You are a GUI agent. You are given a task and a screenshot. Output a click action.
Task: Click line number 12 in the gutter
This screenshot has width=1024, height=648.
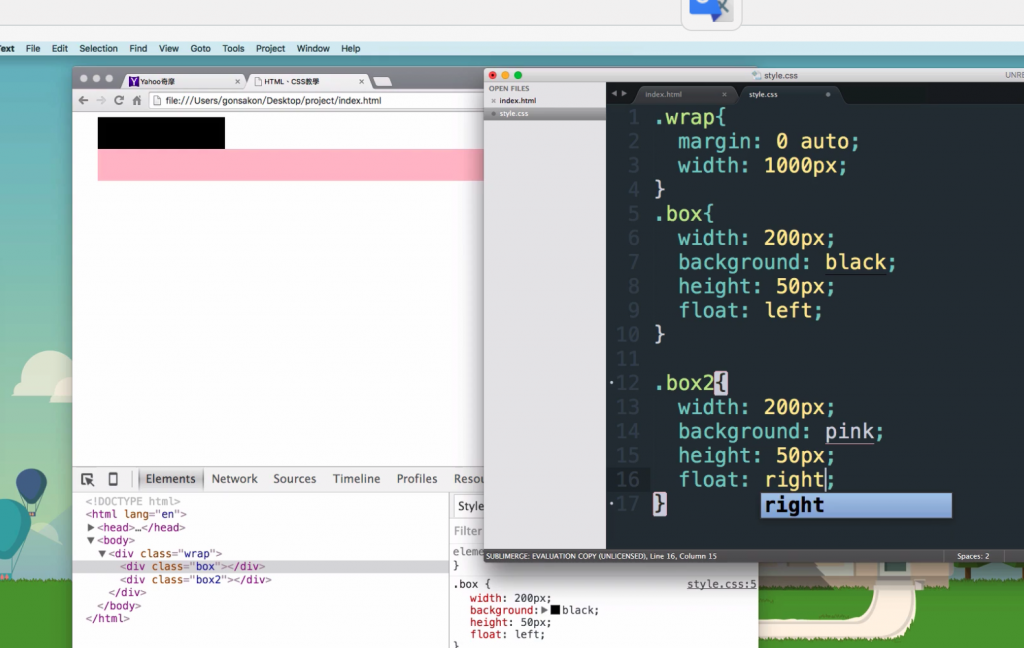(628, 383)
